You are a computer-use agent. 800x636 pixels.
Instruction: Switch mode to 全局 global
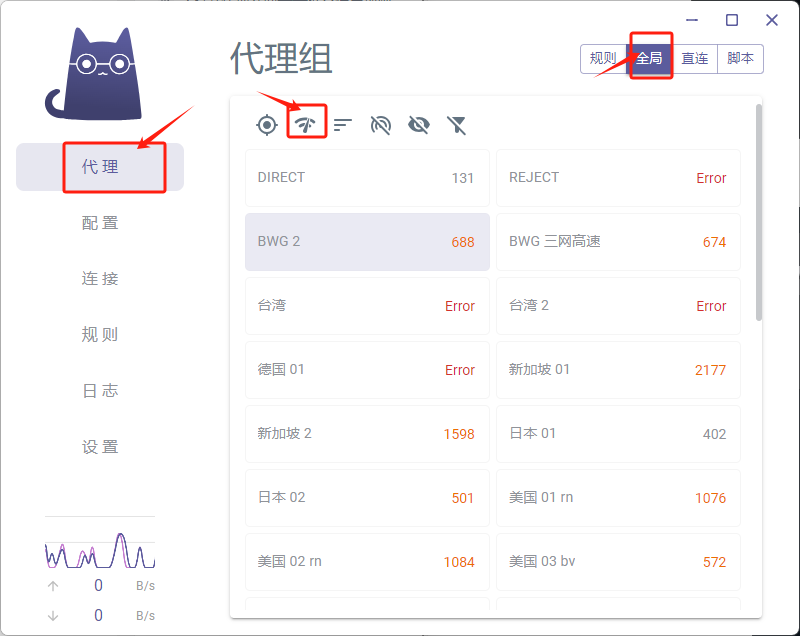[649, 59]
